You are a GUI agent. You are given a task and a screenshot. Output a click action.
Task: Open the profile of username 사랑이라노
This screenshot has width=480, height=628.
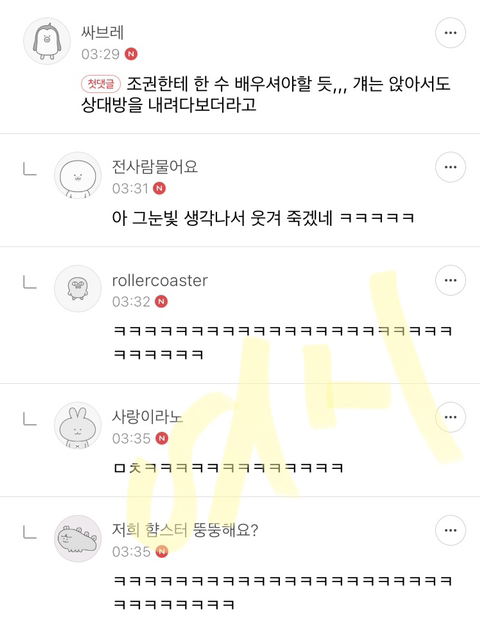click(147, 417)
